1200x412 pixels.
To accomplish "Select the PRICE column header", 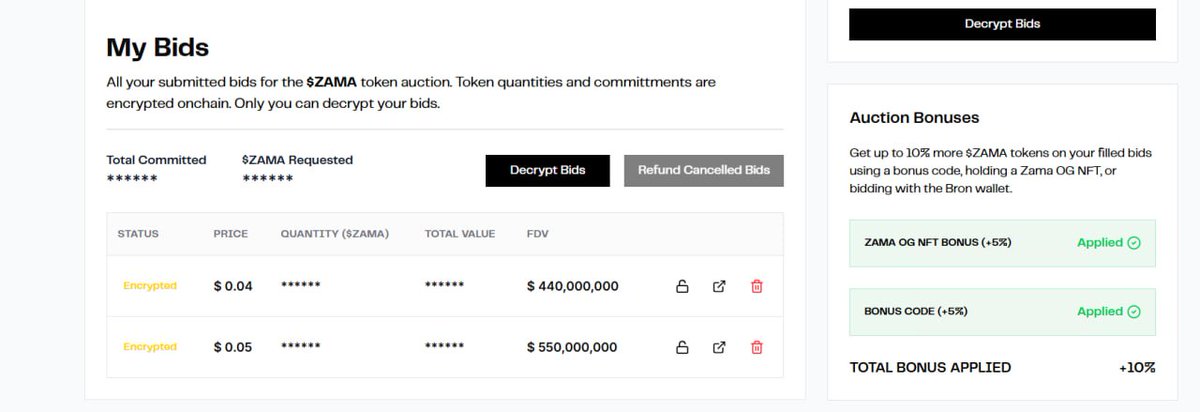I will [x=230, y=234].
